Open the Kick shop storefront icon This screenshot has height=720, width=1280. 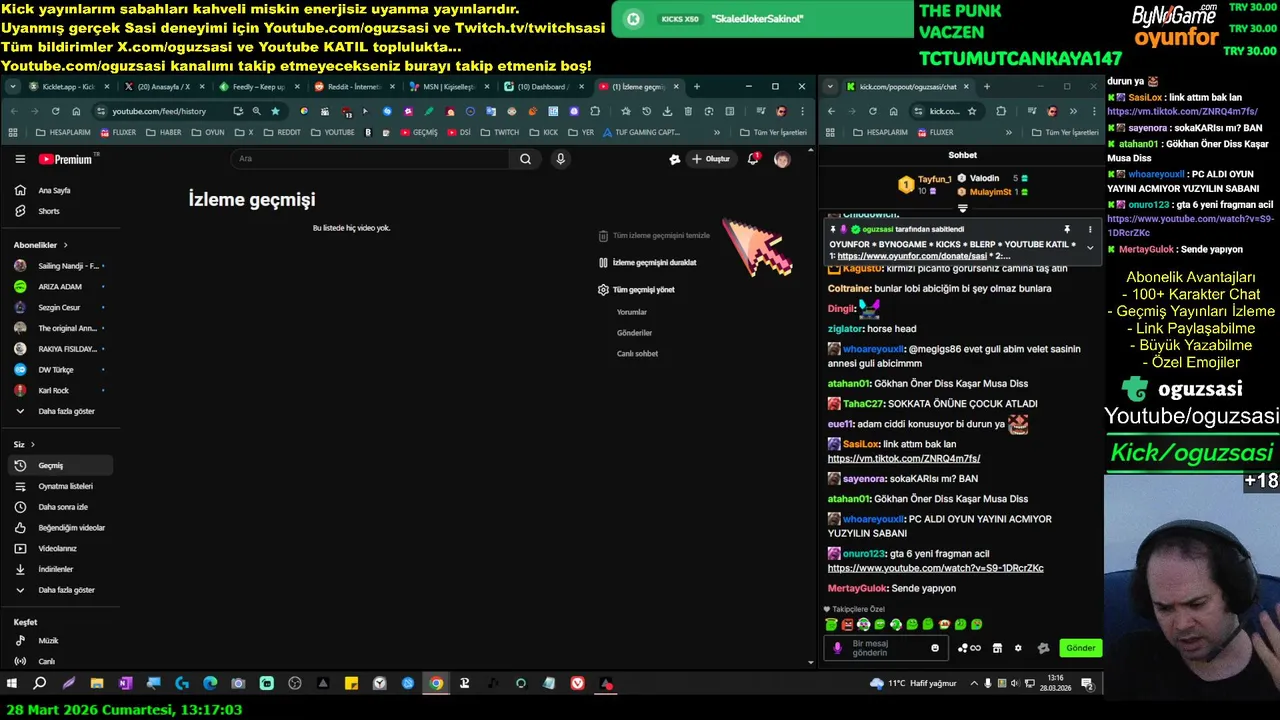pos(997,648)
